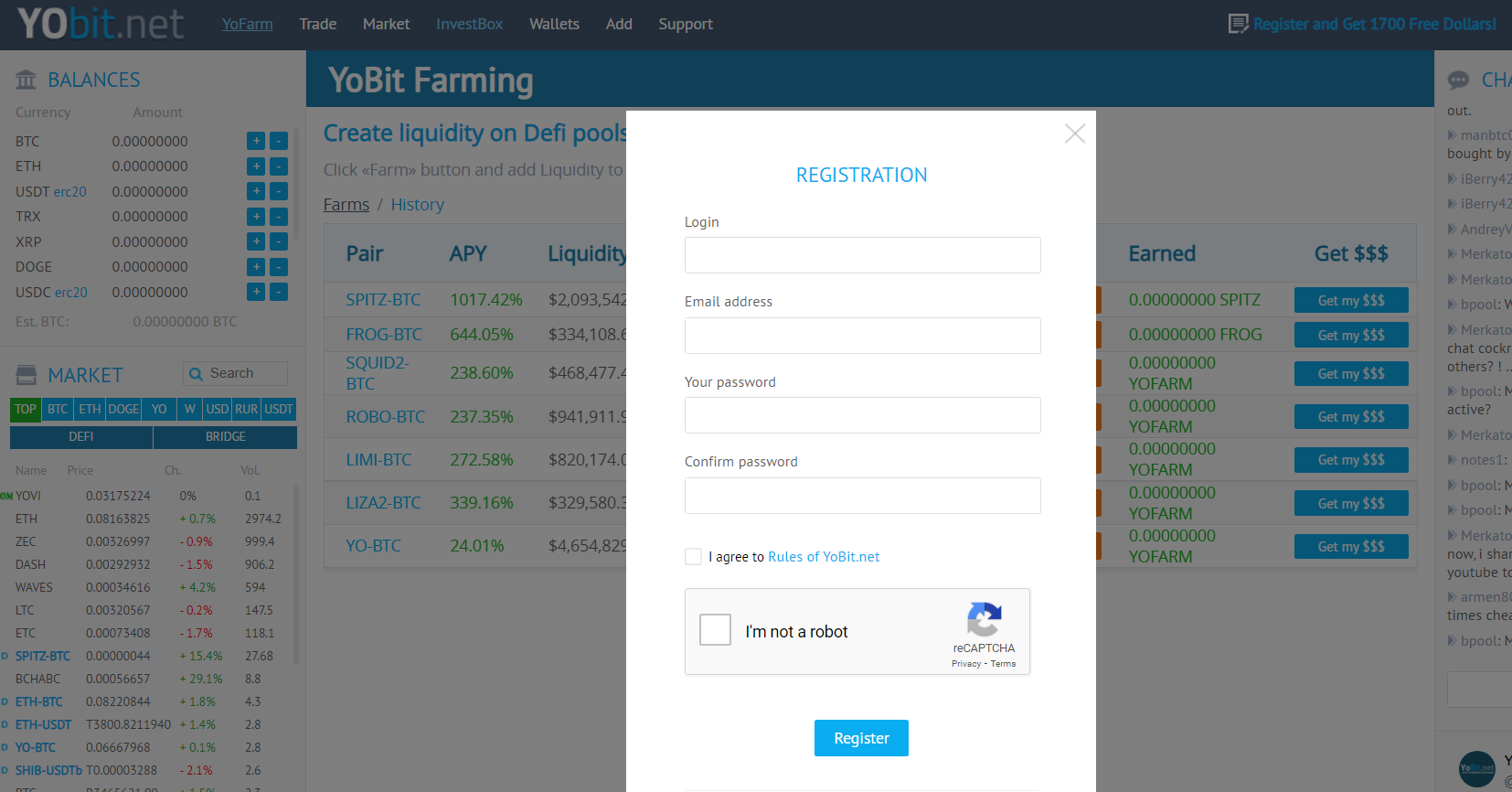Viewport: 1512px width, 792px height.
Task: Click the Market panel icon
Action: 27,375
